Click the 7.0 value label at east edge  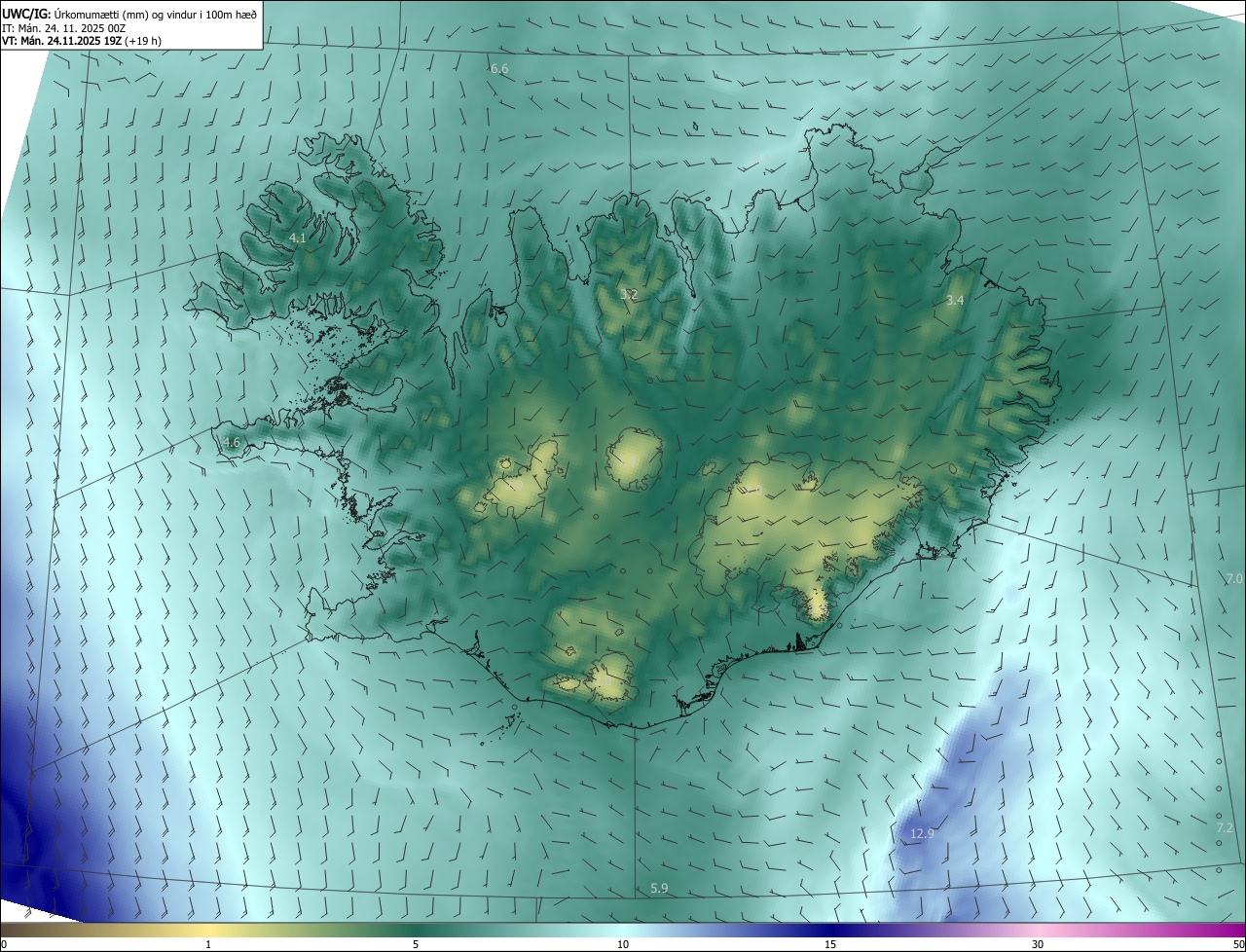point(1233,579)
